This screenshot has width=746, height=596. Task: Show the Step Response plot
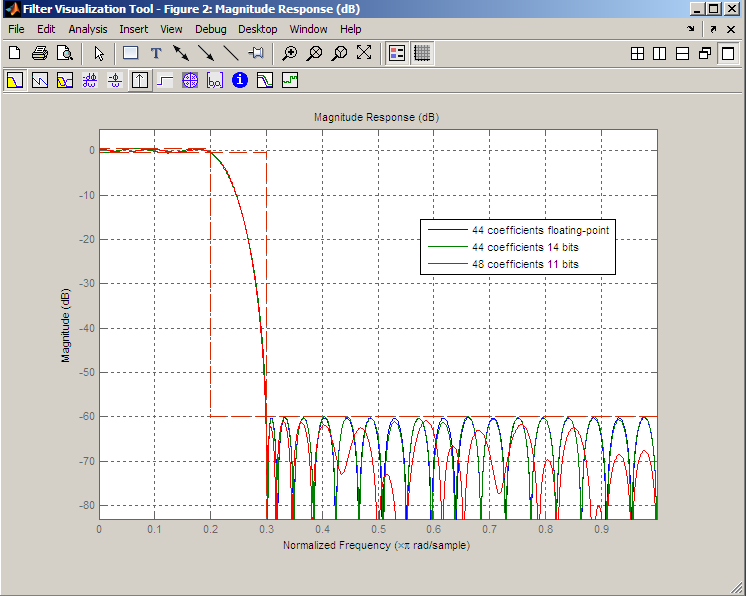pos(165,80)
